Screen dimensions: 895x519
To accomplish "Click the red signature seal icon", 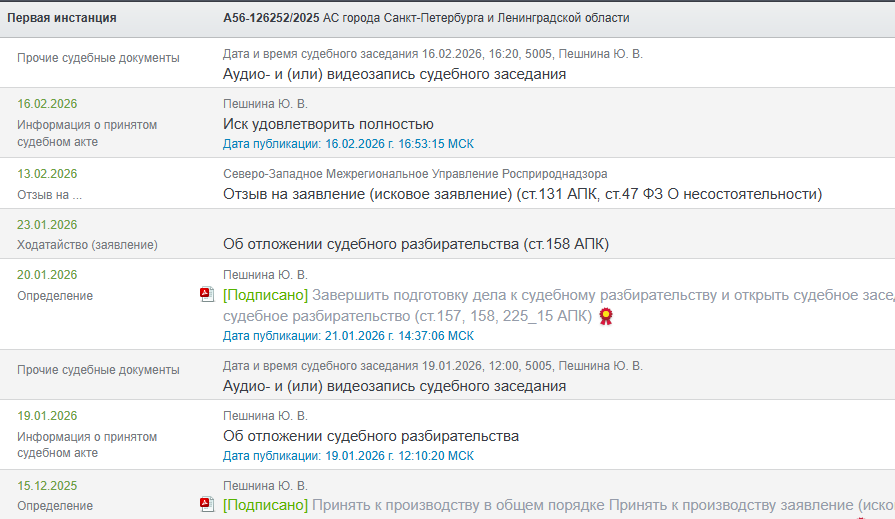I will pyautogui.click(x=605, y=316).
